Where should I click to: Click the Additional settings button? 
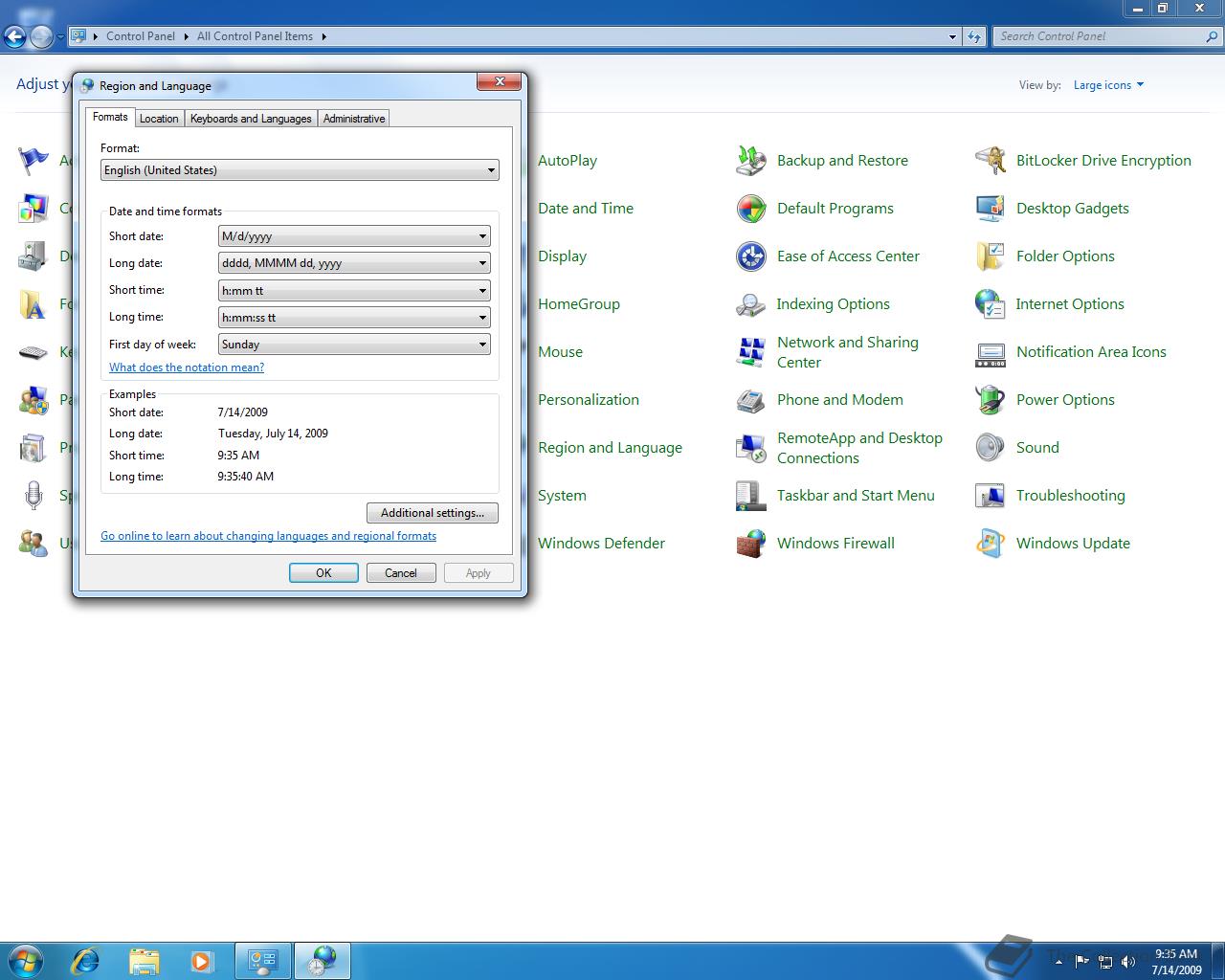click(433, 513)
